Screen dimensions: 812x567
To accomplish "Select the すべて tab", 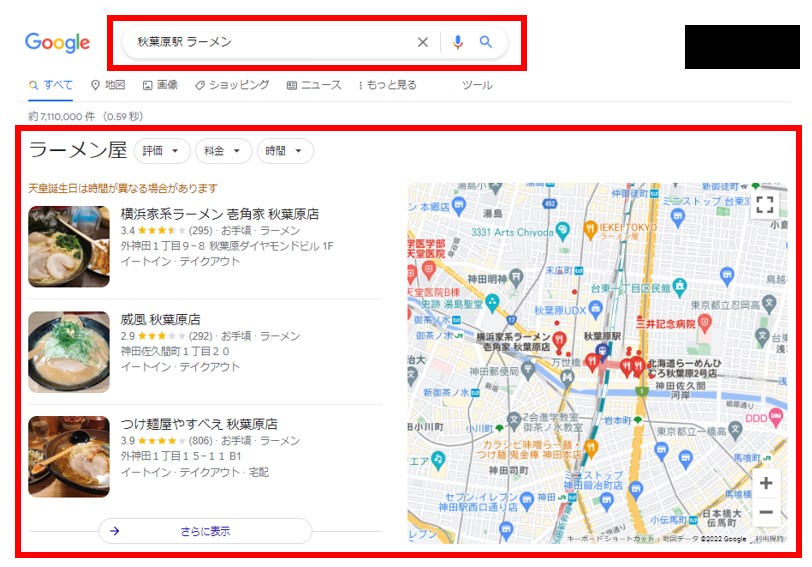I will (x=51, y=85).
